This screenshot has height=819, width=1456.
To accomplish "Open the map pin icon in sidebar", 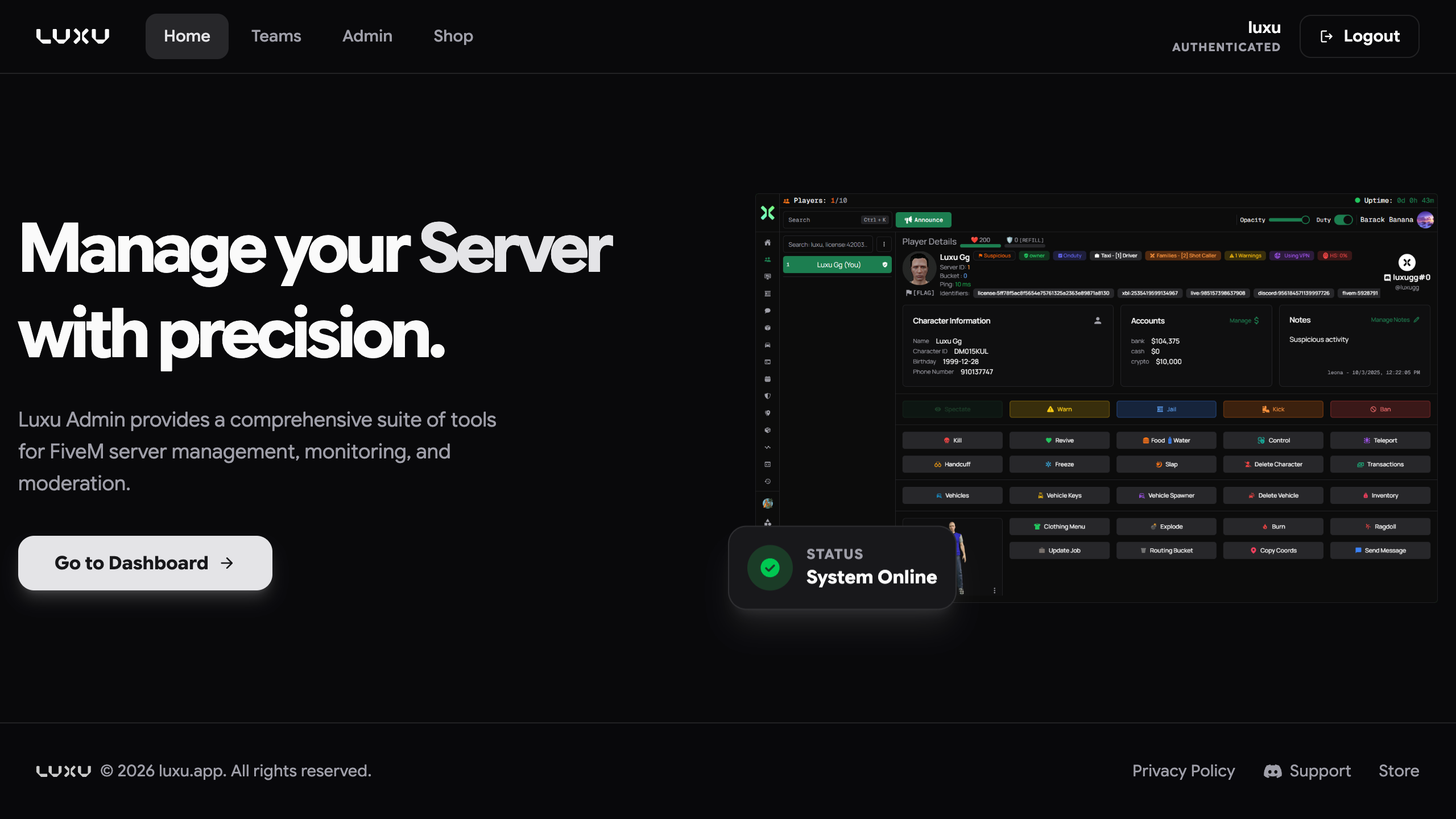I will tap(767, 413).
